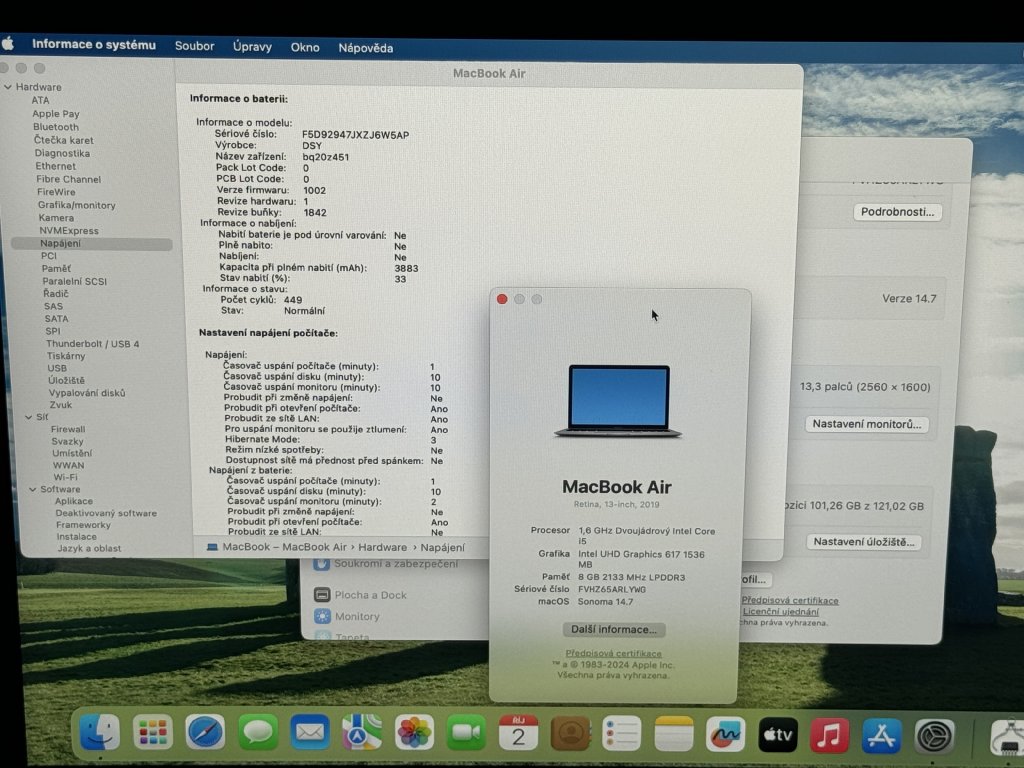Select Úložiště in the sidebar

tap(66, 380)
